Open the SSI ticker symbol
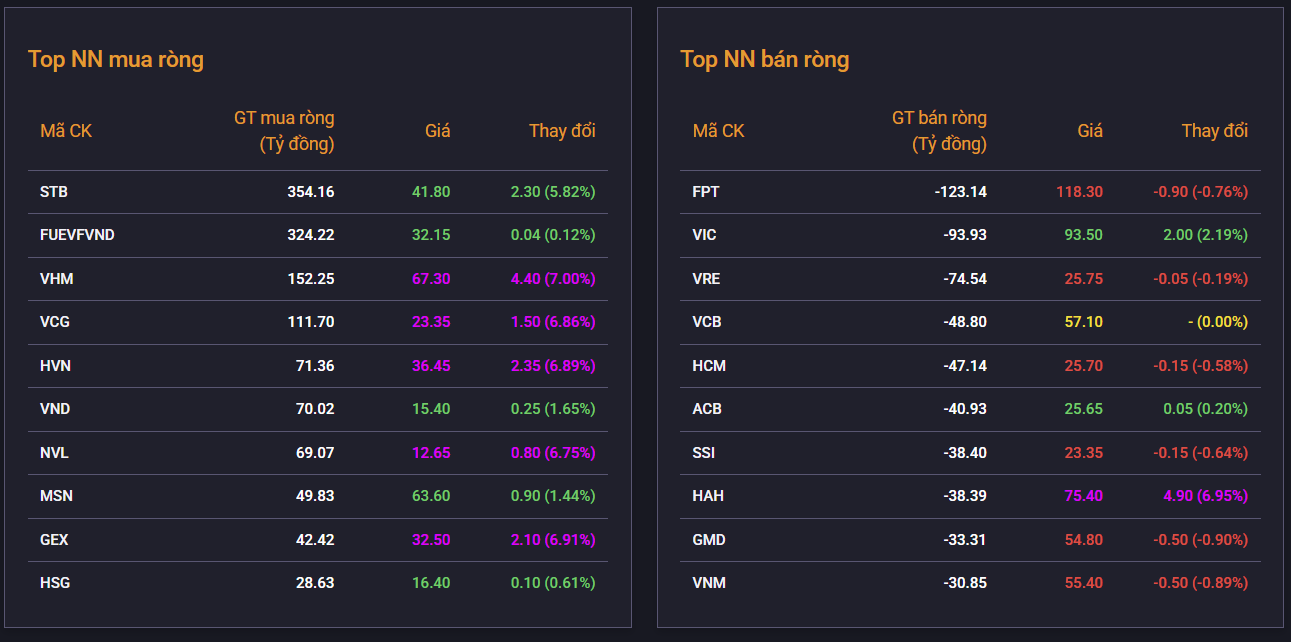 point(704,453)
